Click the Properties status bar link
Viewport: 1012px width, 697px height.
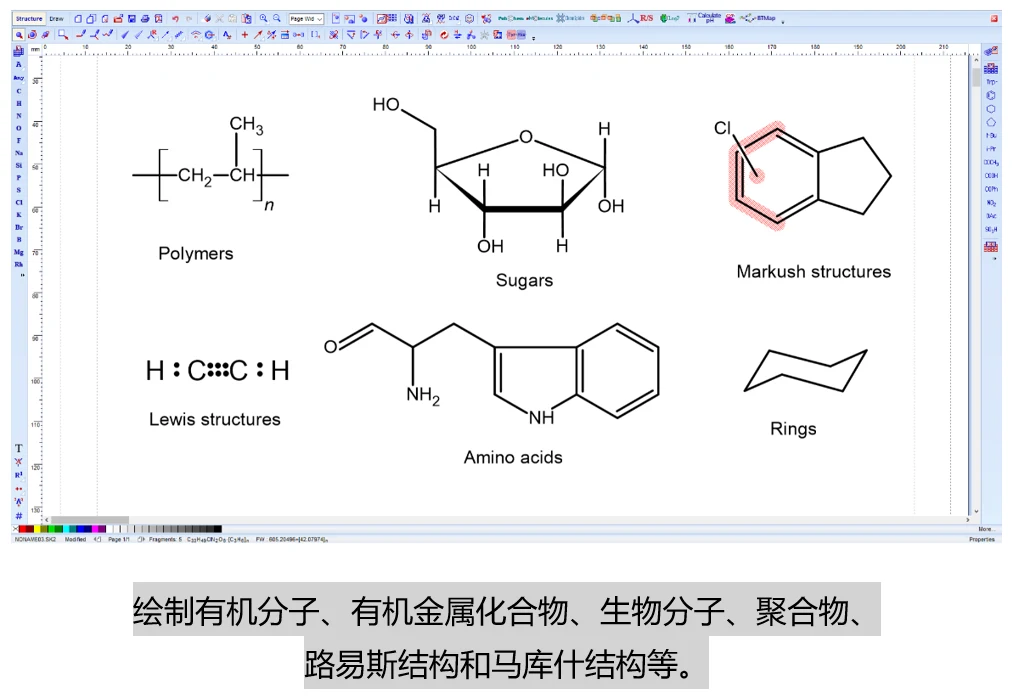pos(982,539)
